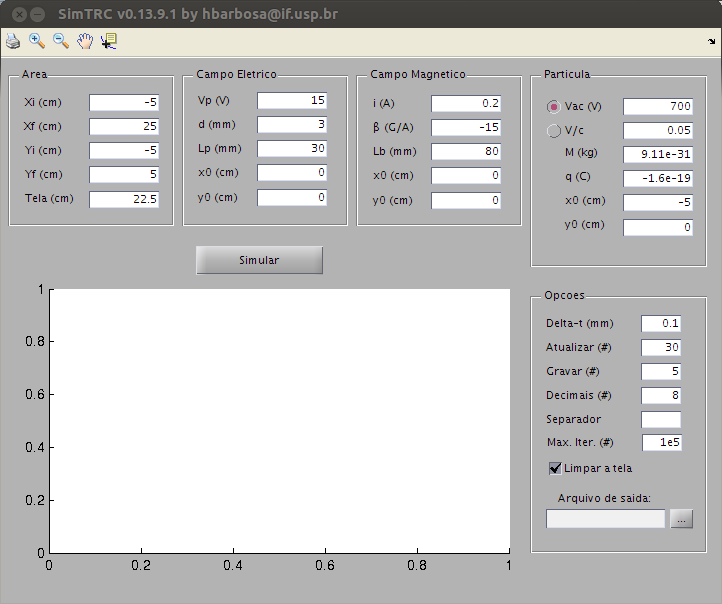The image size is (722, 604).
Task: Click the M (kg) mass field
Action: [658, 154]
